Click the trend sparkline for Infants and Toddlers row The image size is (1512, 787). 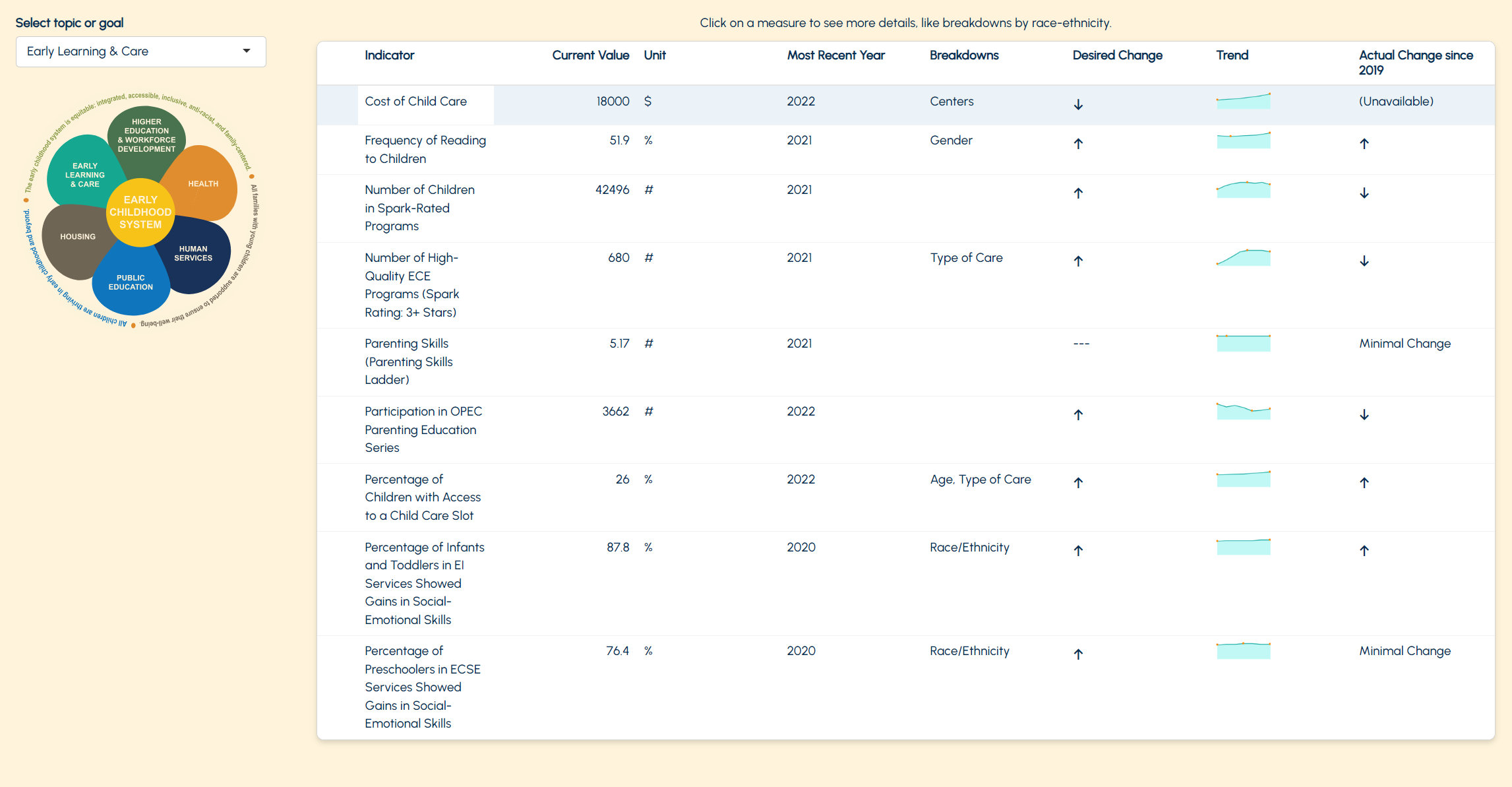click(x=1244, y=547)
